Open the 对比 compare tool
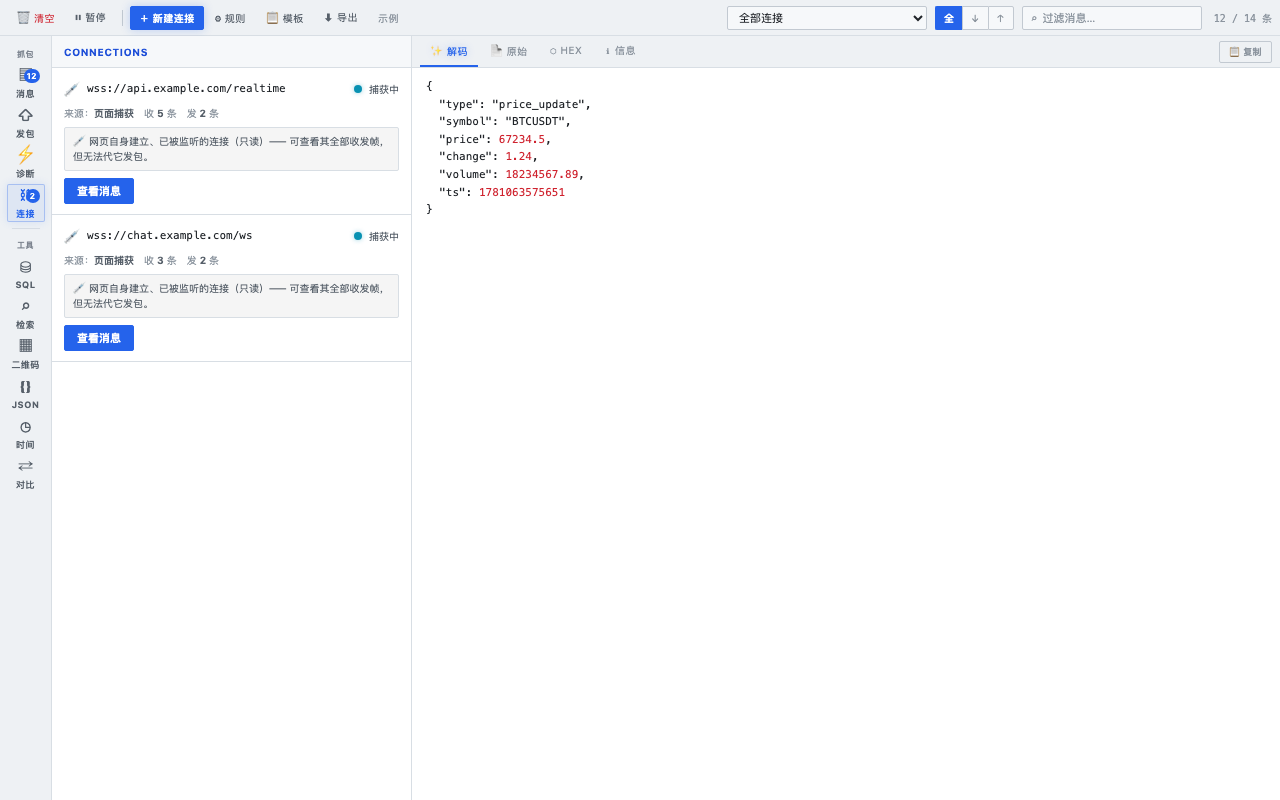The height and width of the screenshot is (800, 1280). (x=25, y=474)
